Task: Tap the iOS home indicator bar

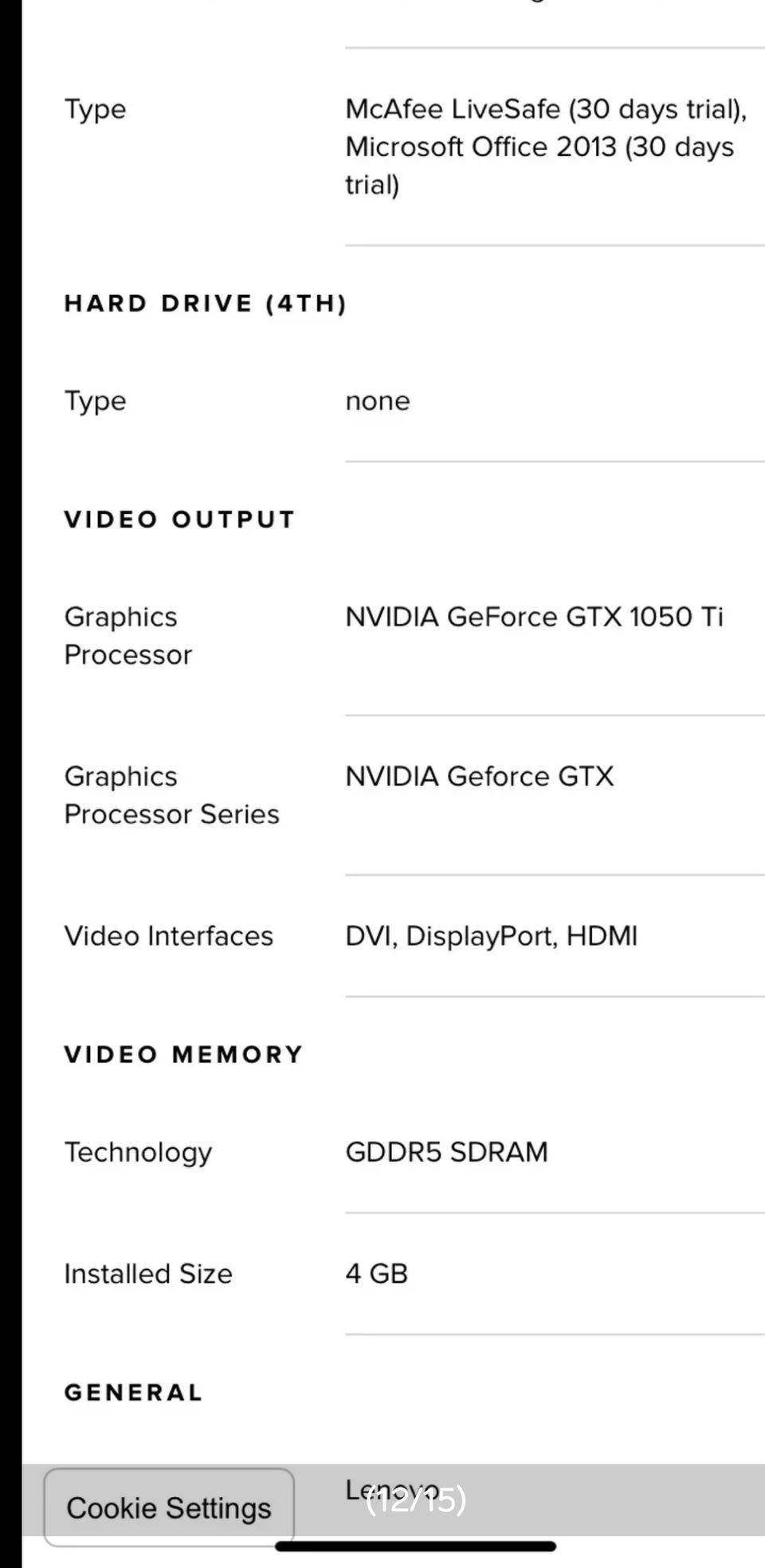Action: (x=415, y=1546)
